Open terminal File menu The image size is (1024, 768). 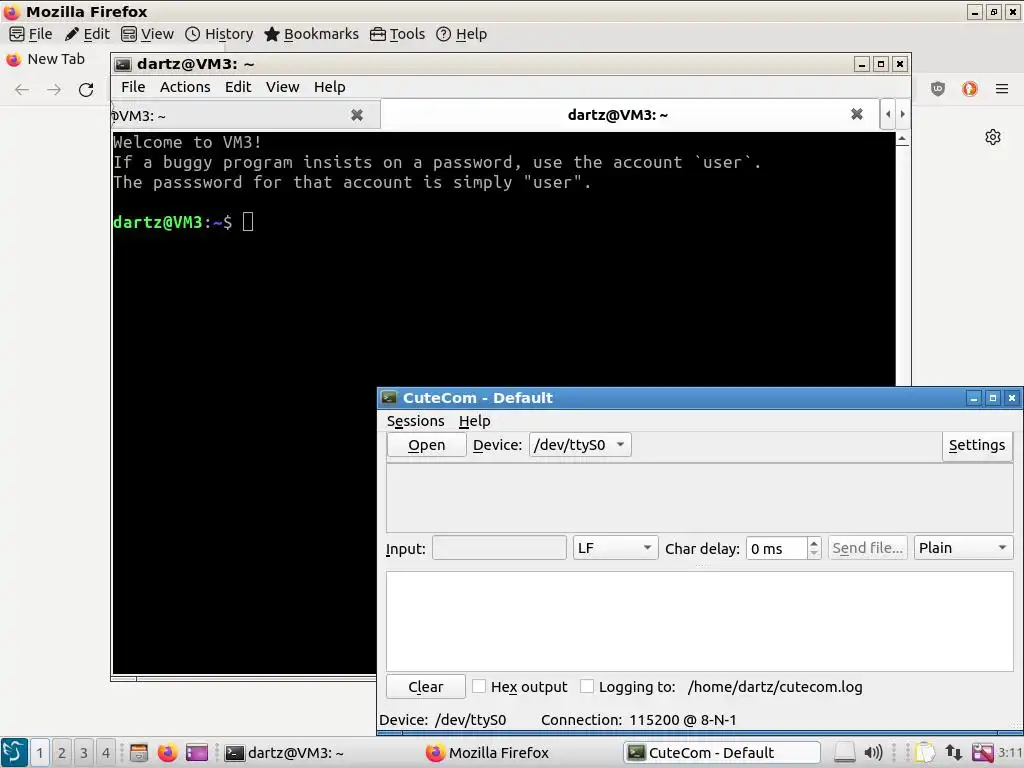133,87
